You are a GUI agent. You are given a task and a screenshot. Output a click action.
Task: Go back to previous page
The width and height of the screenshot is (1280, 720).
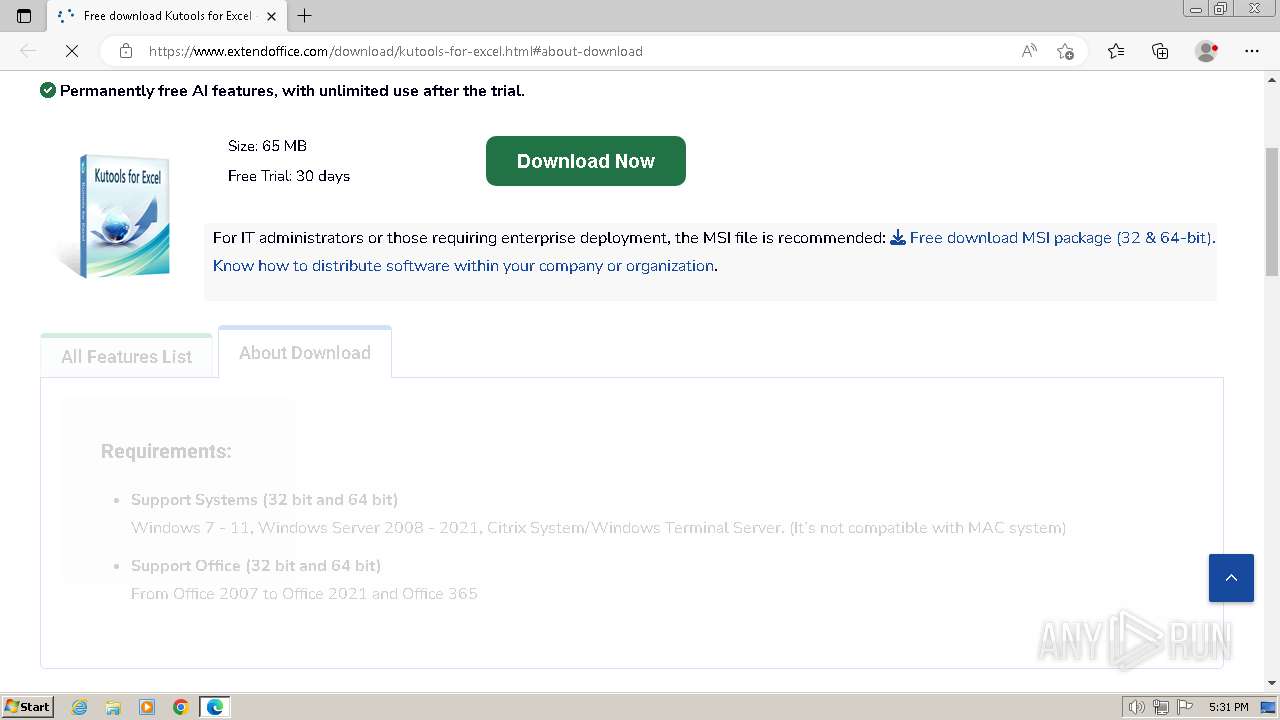(x=28, y=51)
